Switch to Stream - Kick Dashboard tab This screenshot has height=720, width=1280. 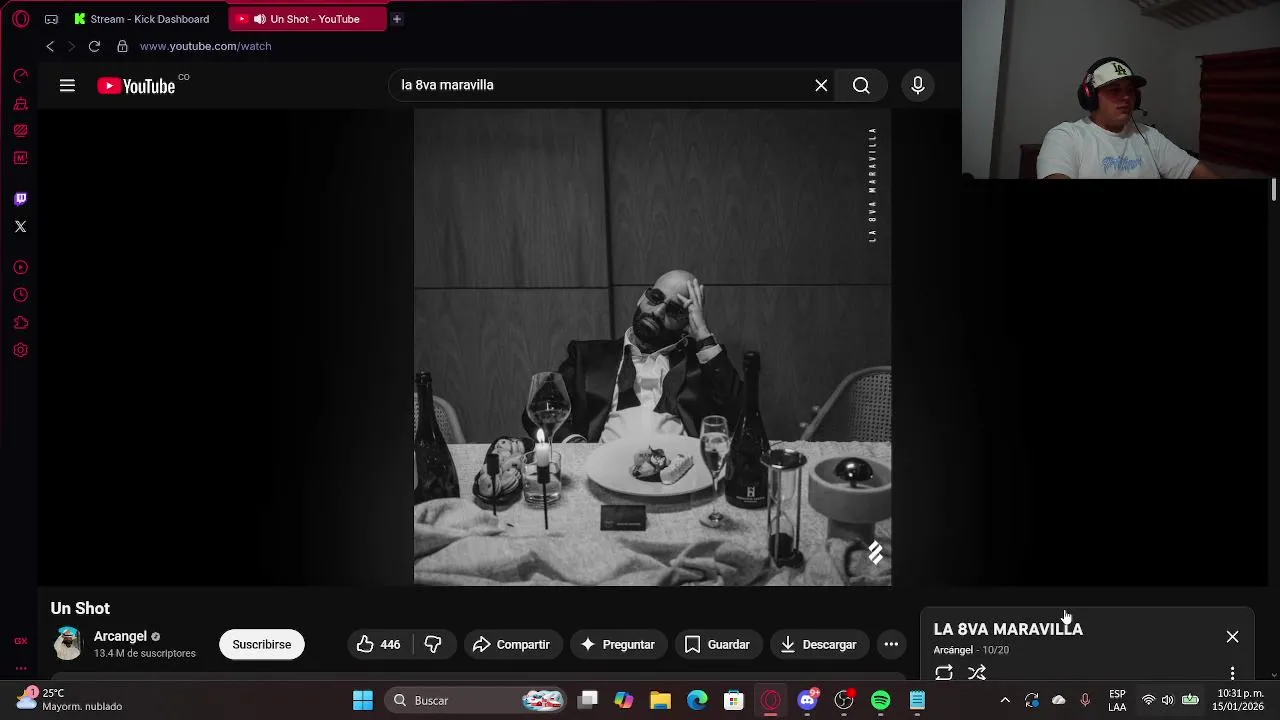pos(142,19)
